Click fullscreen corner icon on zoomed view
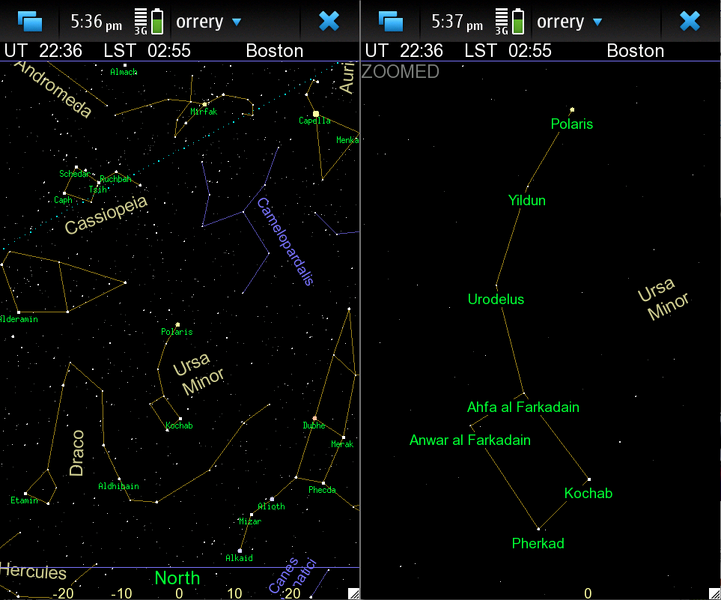 713,593
